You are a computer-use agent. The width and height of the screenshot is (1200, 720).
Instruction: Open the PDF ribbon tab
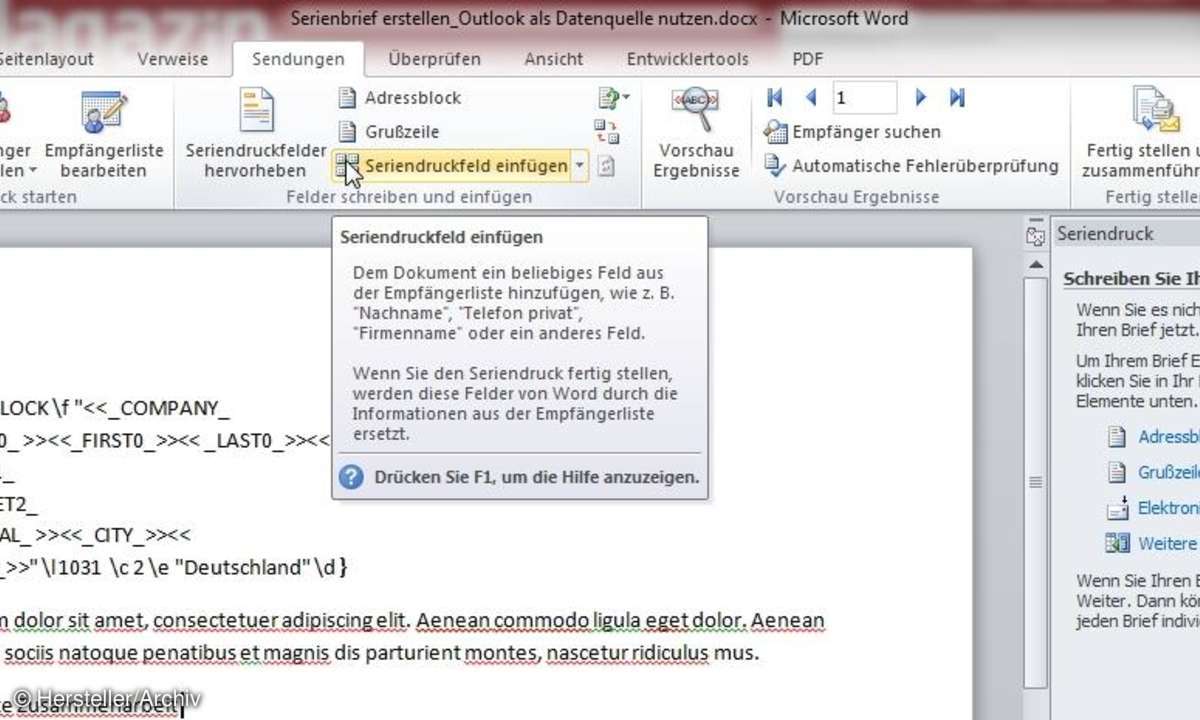(x=808, y=60)
